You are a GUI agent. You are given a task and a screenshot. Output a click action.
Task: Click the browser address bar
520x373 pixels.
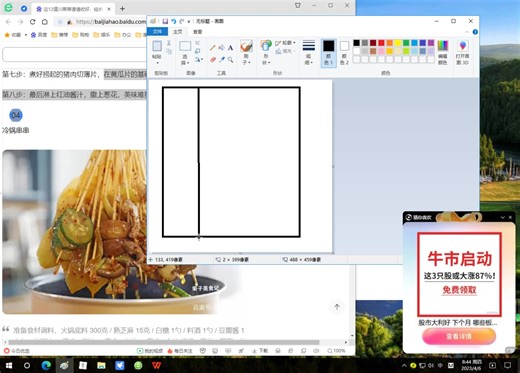(x=100, y=22)
